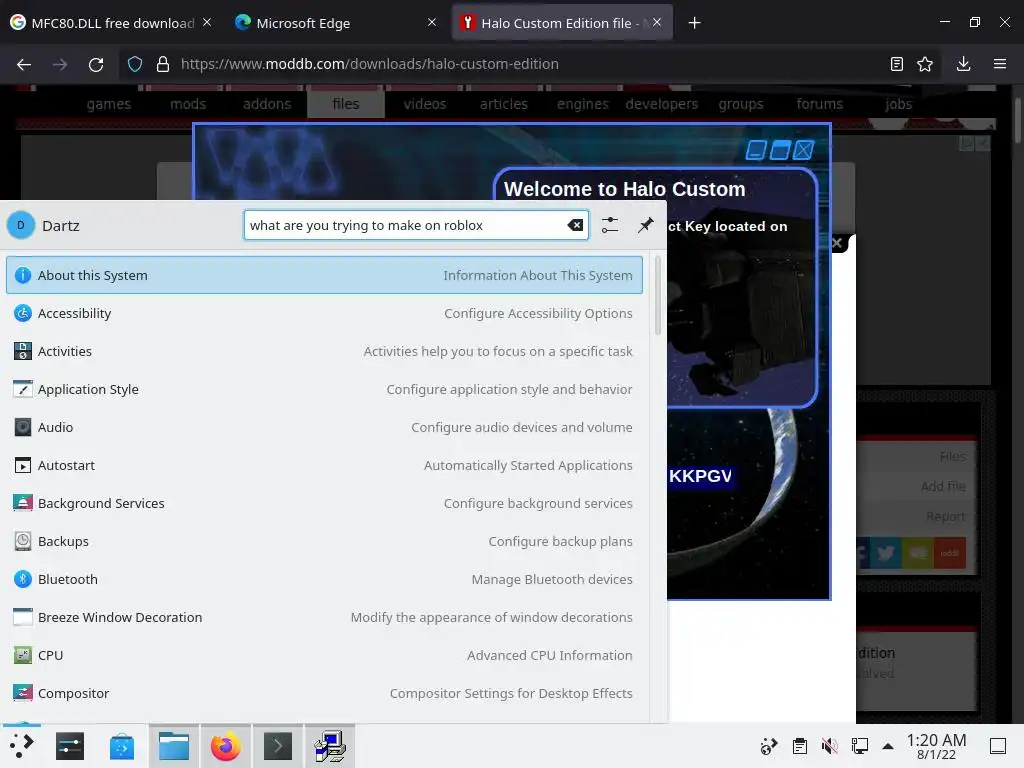Viewport: 1024px width, 768px height.
Task: Go back in browser history
Action: [24, 64]
